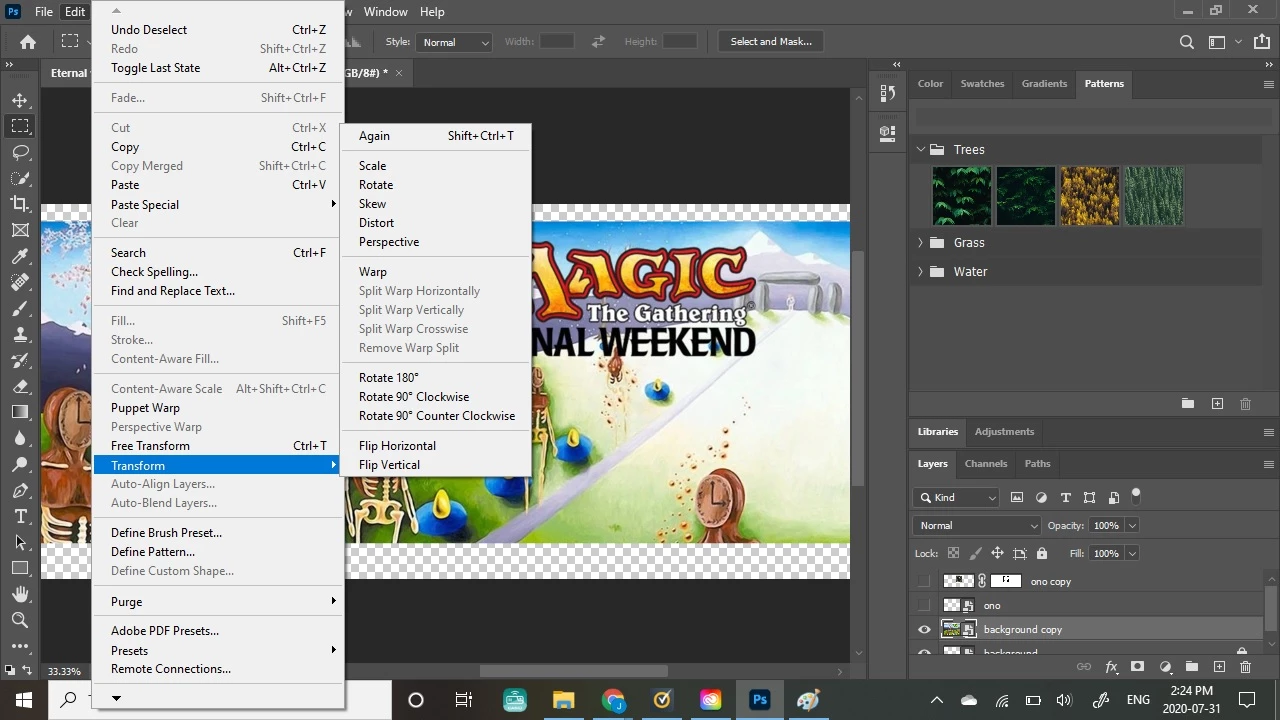Lock image pixels with brush icon
This screenshot has width=1280, height=720.
(975, 553)
